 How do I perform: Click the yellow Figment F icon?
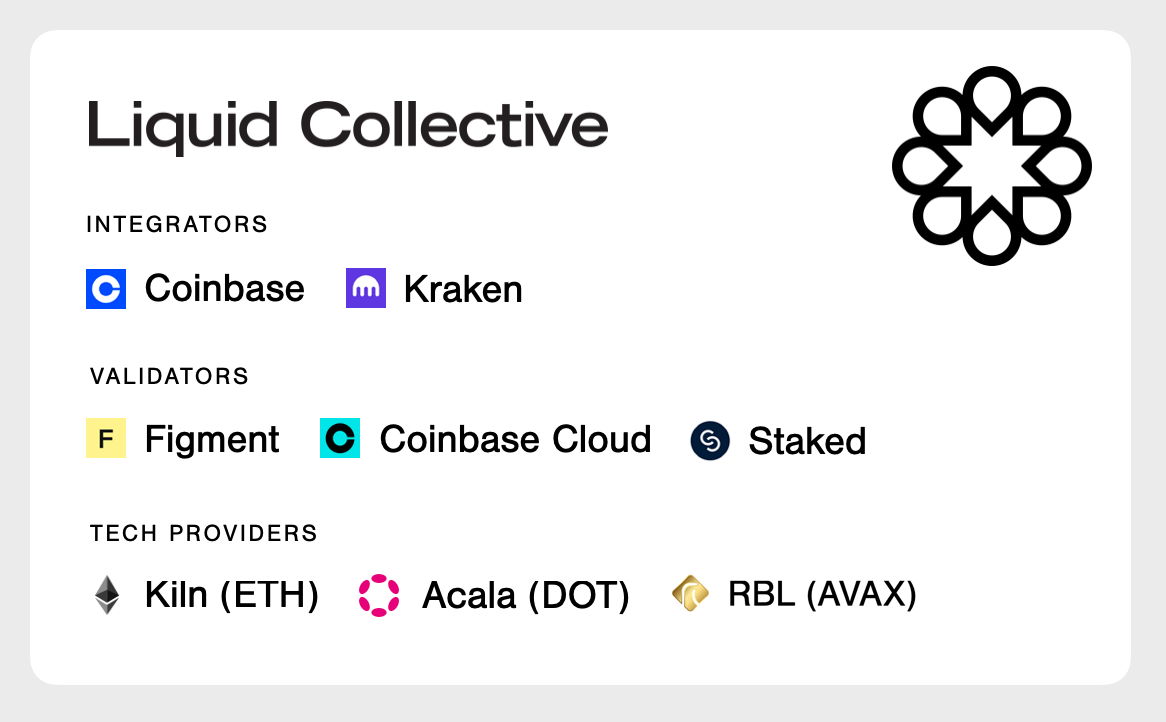pos(106,438)
